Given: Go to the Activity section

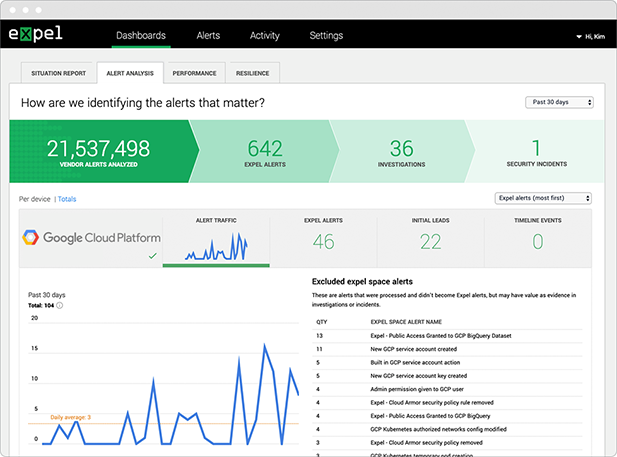Looking at the screenshot, I should [265, 35].
